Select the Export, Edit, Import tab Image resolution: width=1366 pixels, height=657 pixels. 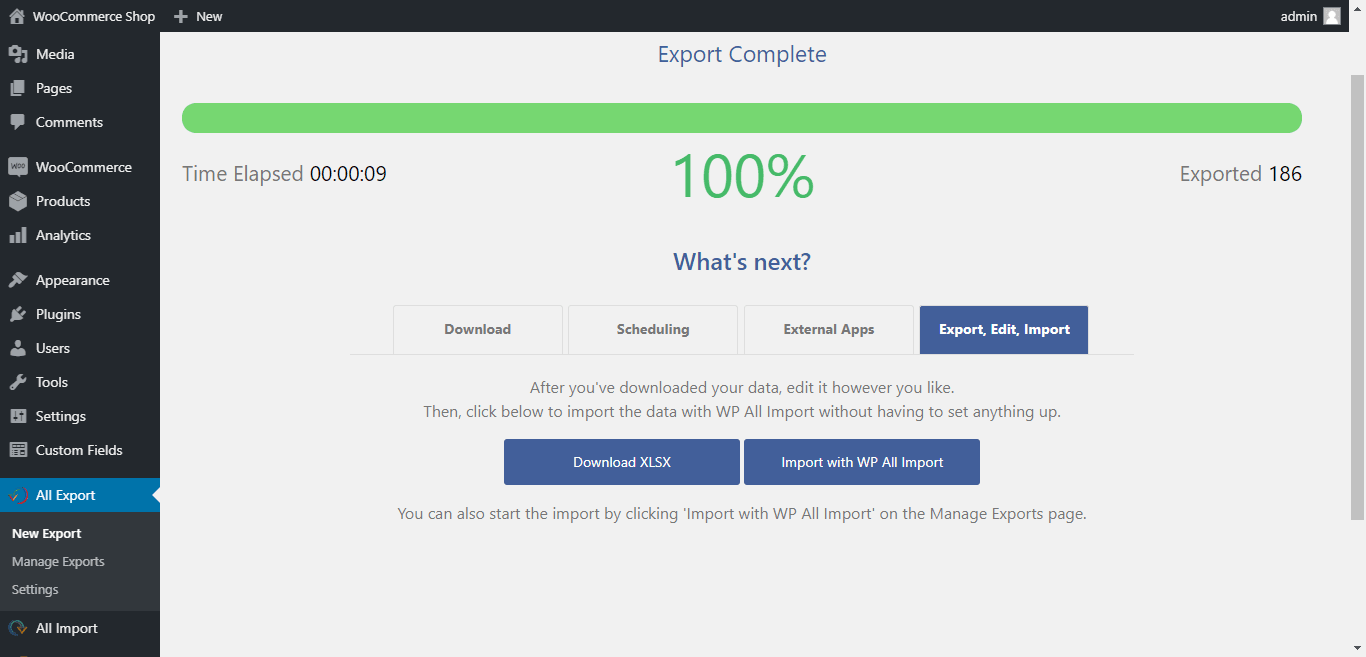tap(1004, 329)
